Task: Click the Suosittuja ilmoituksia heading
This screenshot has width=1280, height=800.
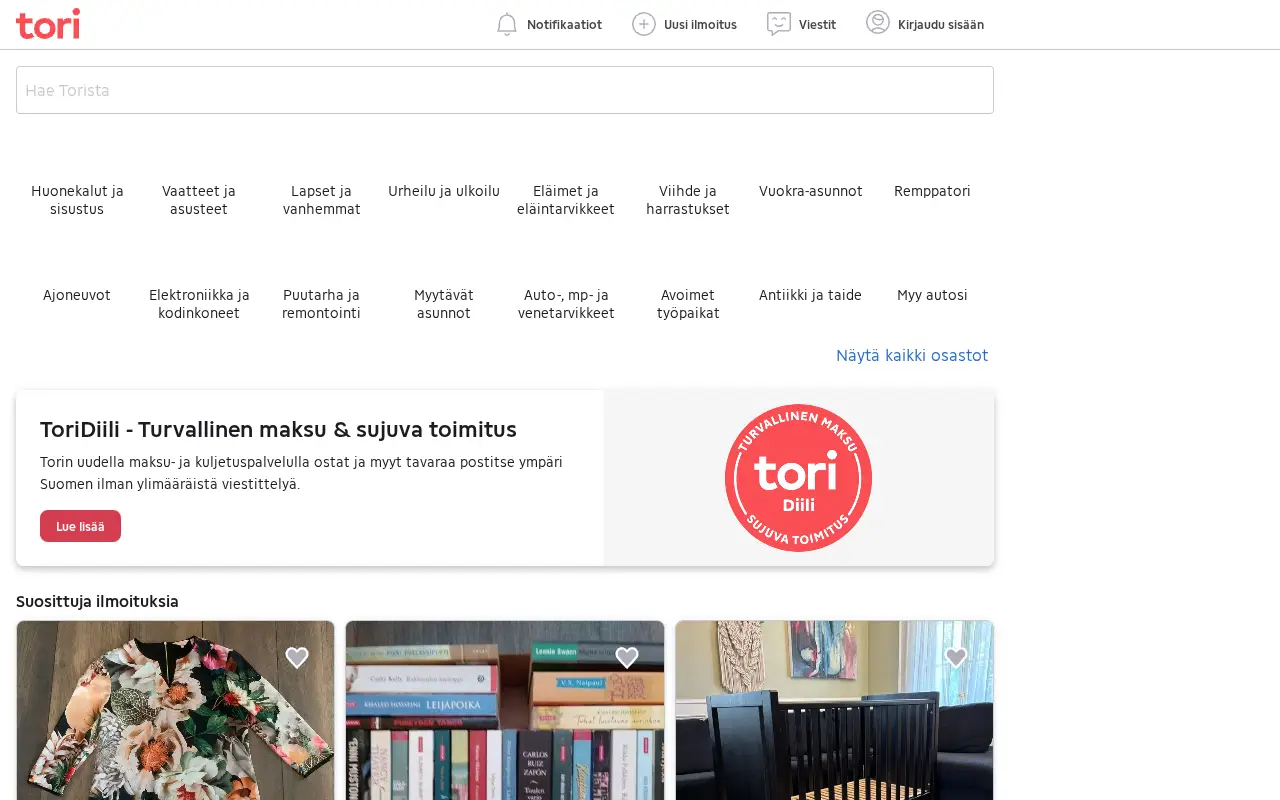Action: pyautogui.click(x=97, y=601)
